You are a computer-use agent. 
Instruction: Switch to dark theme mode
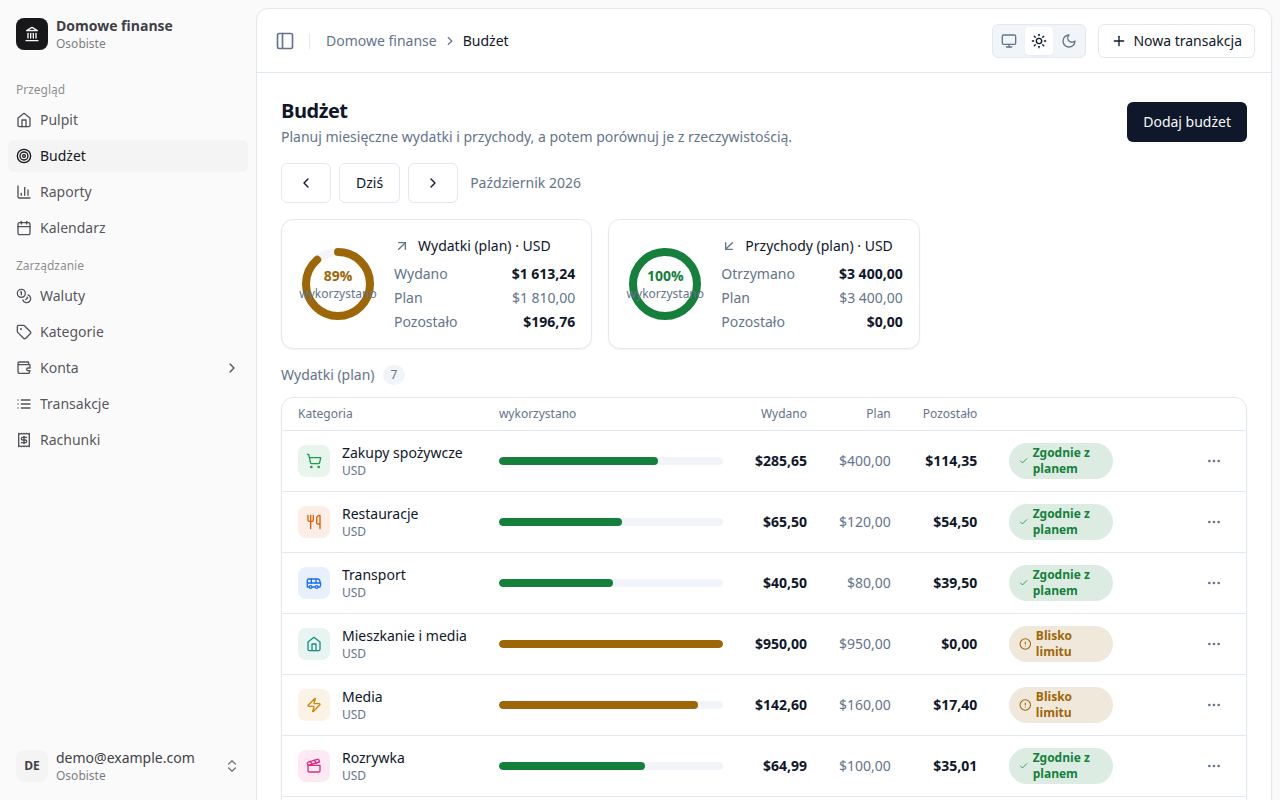(x=1069, y=41)
